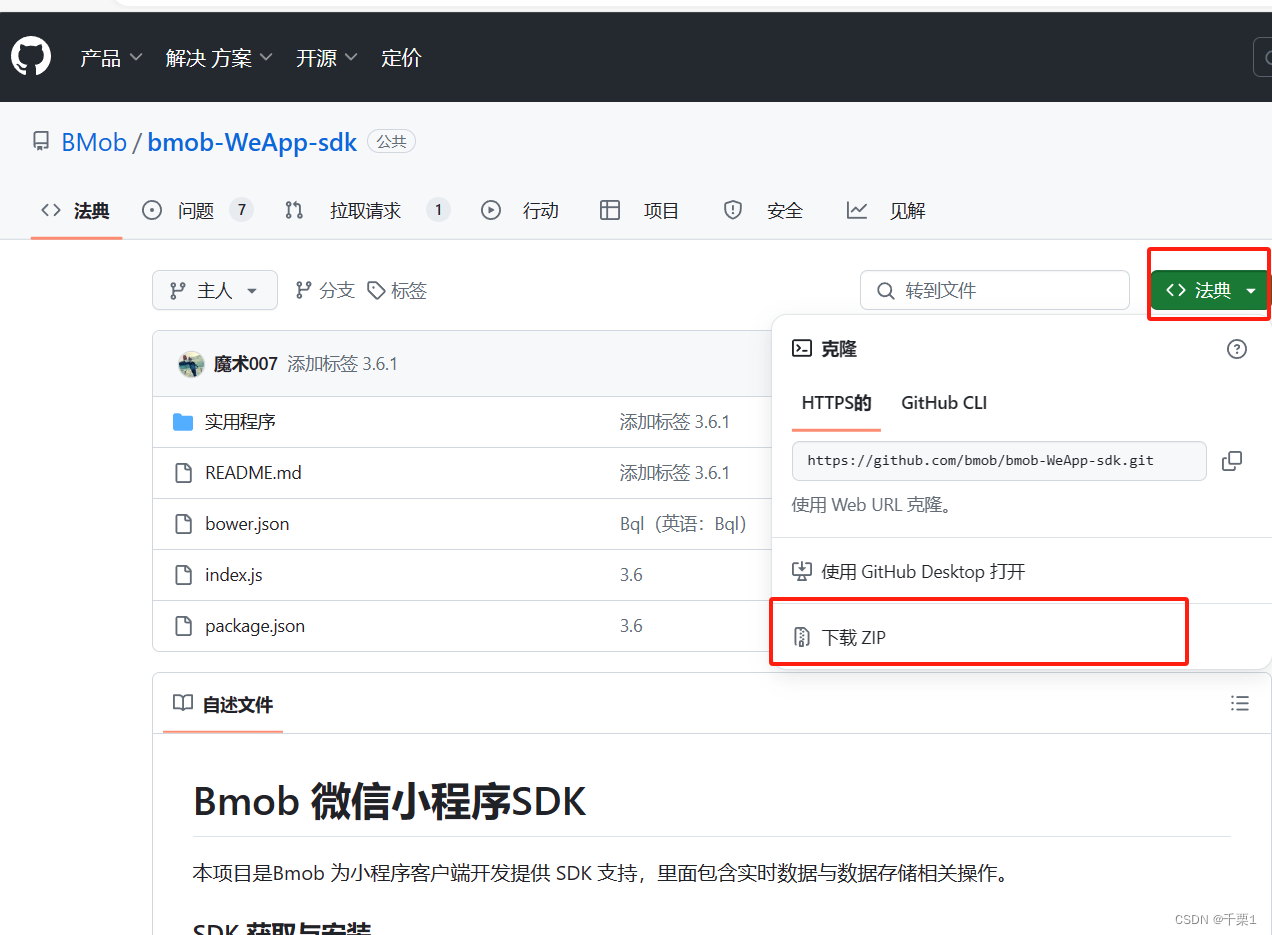Open the 问题 tab showing 7 issues
1272x935 pixels.
coord(196,210)
